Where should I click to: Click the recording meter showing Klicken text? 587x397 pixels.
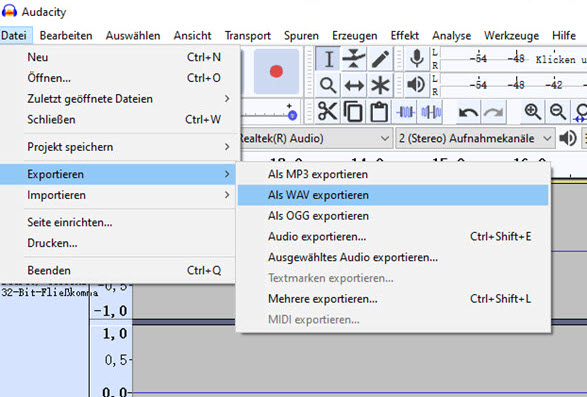(x=514, y=59)
